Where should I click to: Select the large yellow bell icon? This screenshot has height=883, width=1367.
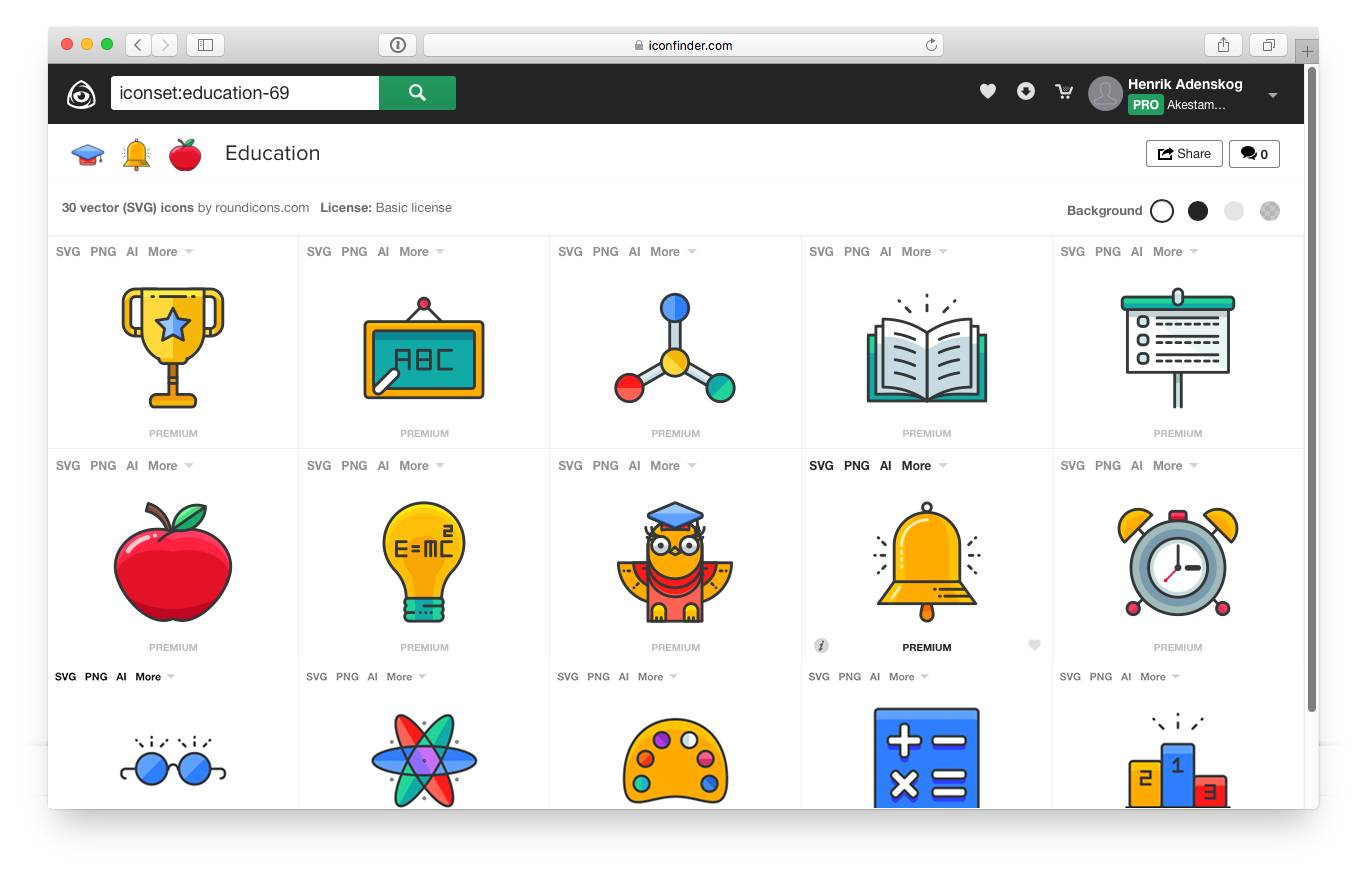point(927,562)
